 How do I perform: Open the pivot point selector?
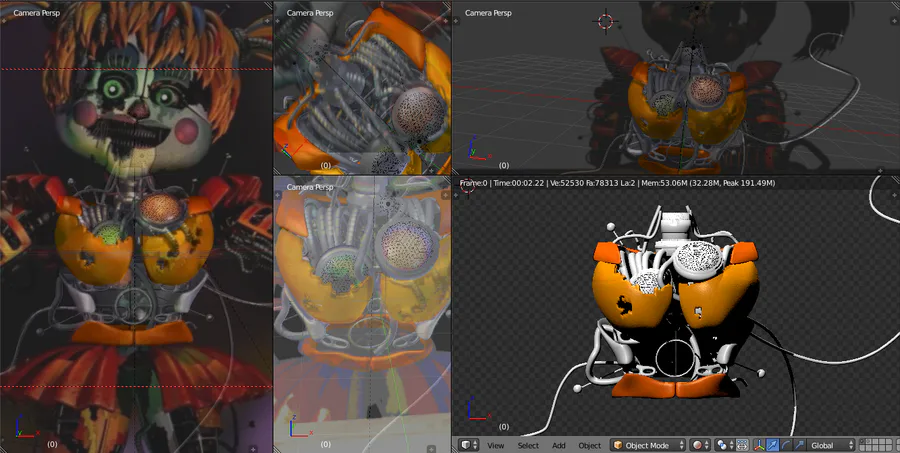(724, 445)
